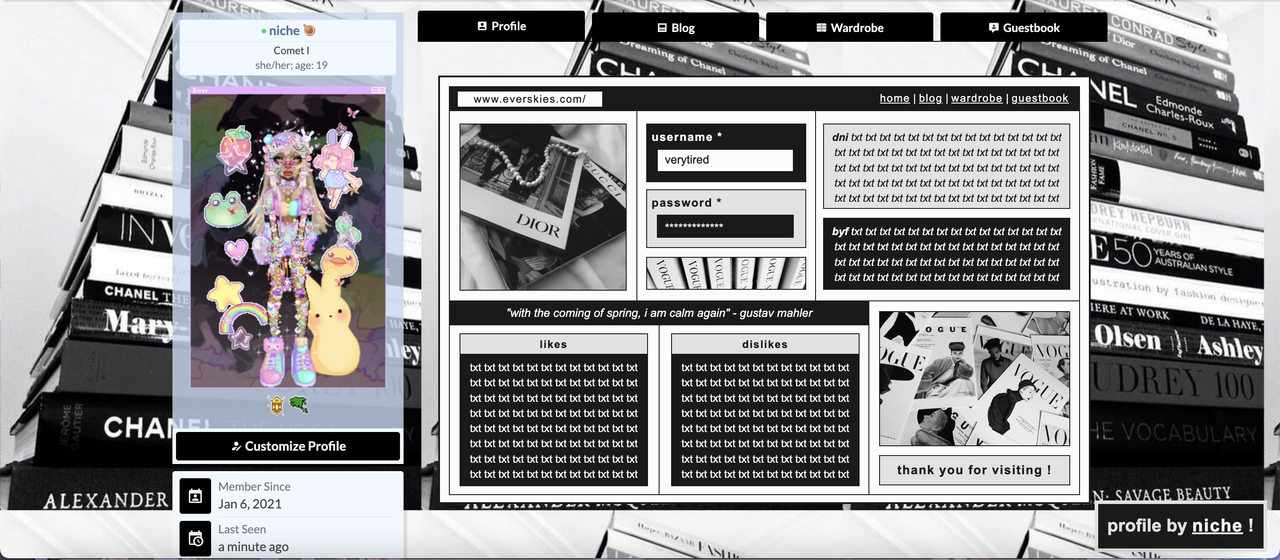Click the Wardrobe tab icon
This screenshot has height=560, width=1280.
[821, 28]
